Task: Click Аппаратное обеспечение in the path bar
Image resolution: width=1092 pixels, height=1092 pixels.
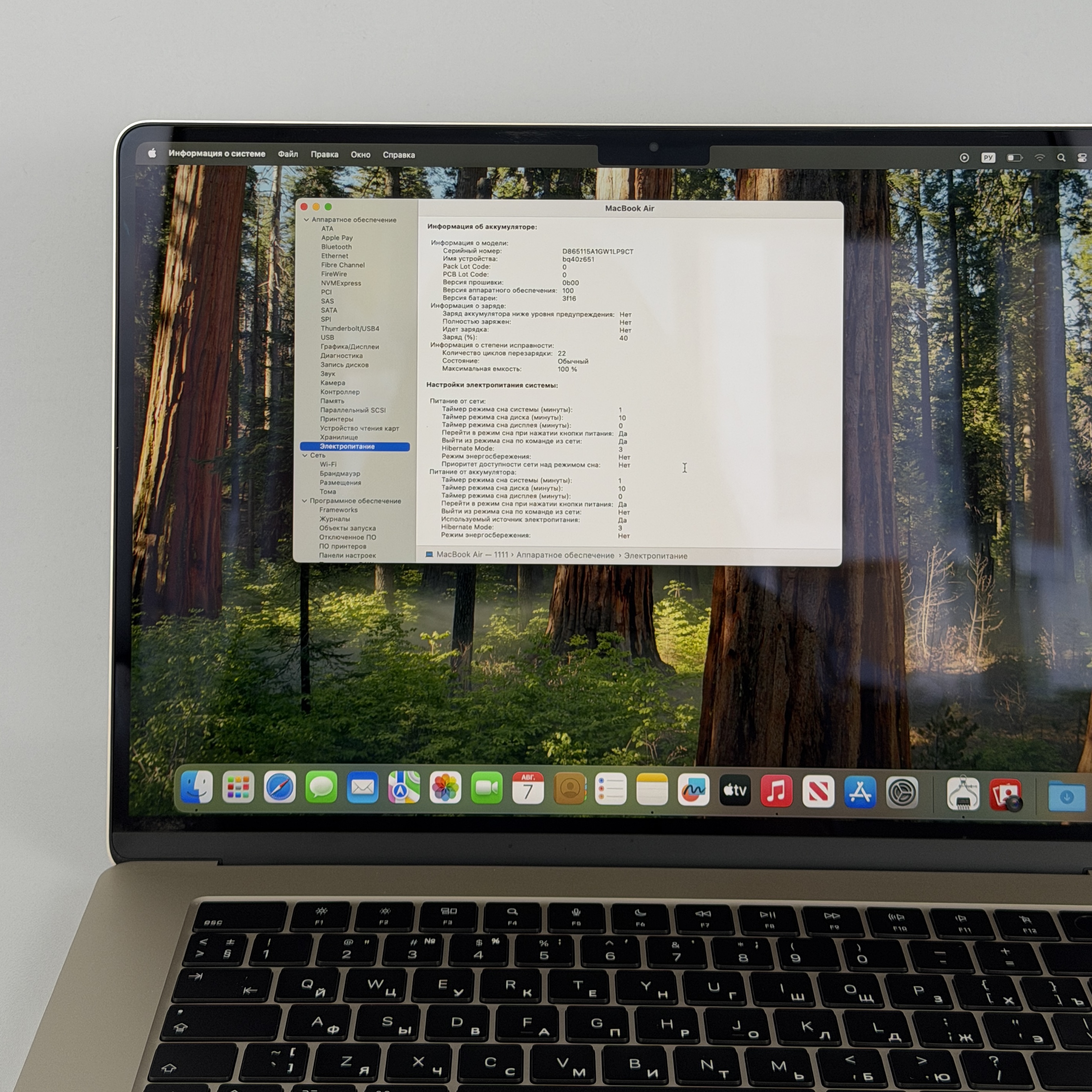Action: 565,555
